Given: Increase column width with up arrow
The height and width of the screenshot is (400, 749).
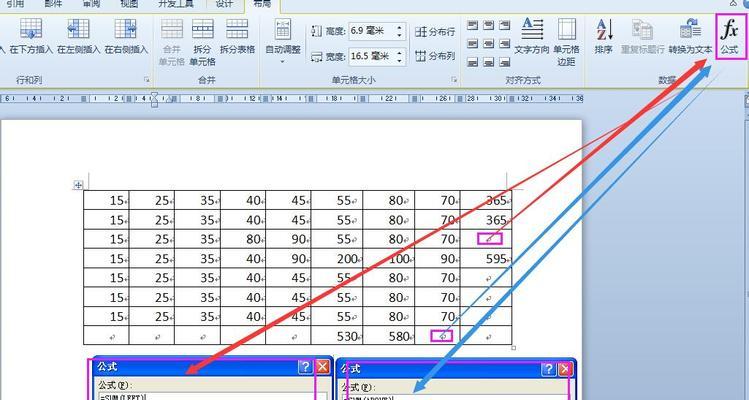Looking at the screenshot, I should tap(399, 53).
